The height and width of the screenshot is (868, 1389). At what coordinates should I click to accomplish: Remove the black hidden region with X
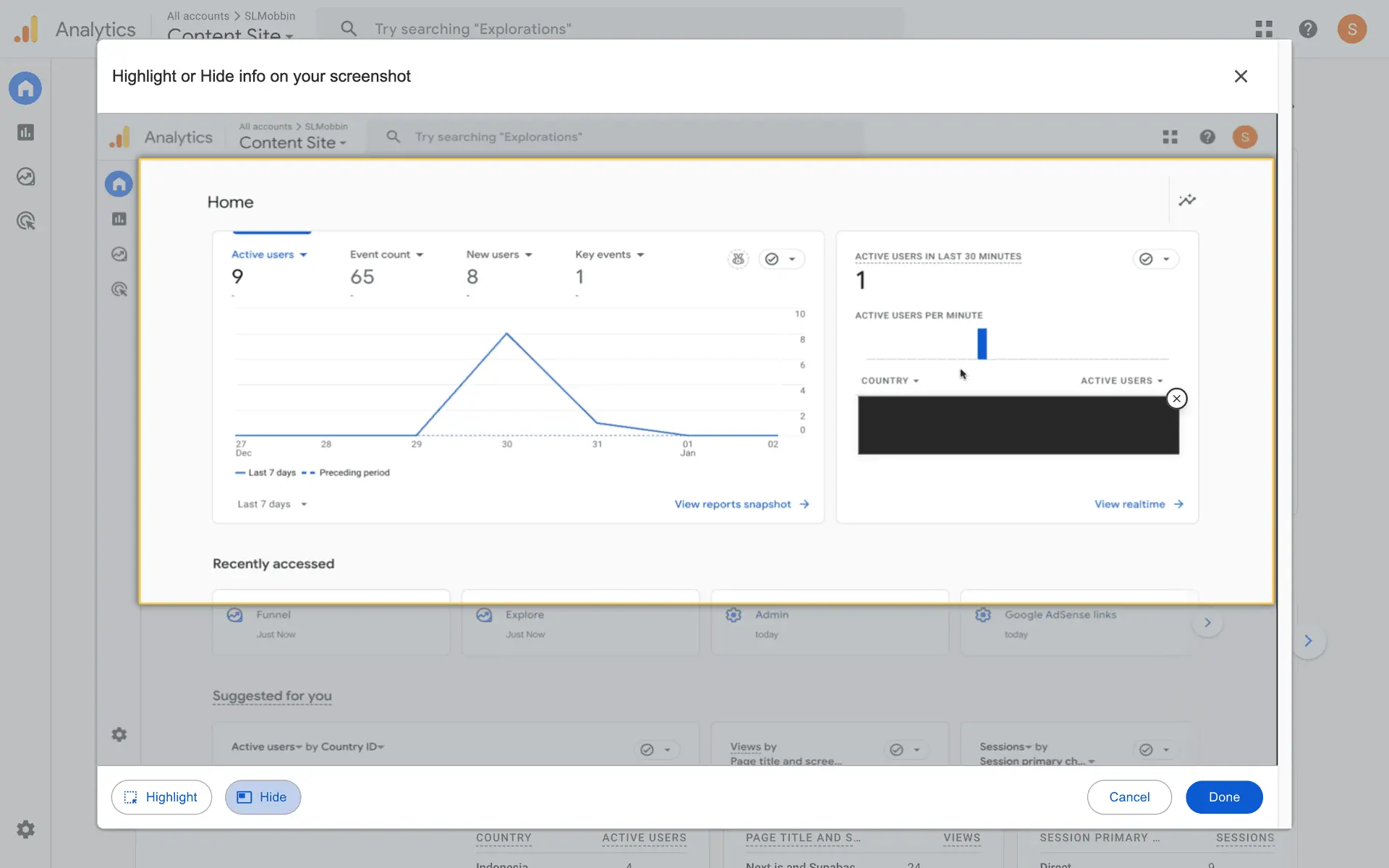click(1176, 399)
